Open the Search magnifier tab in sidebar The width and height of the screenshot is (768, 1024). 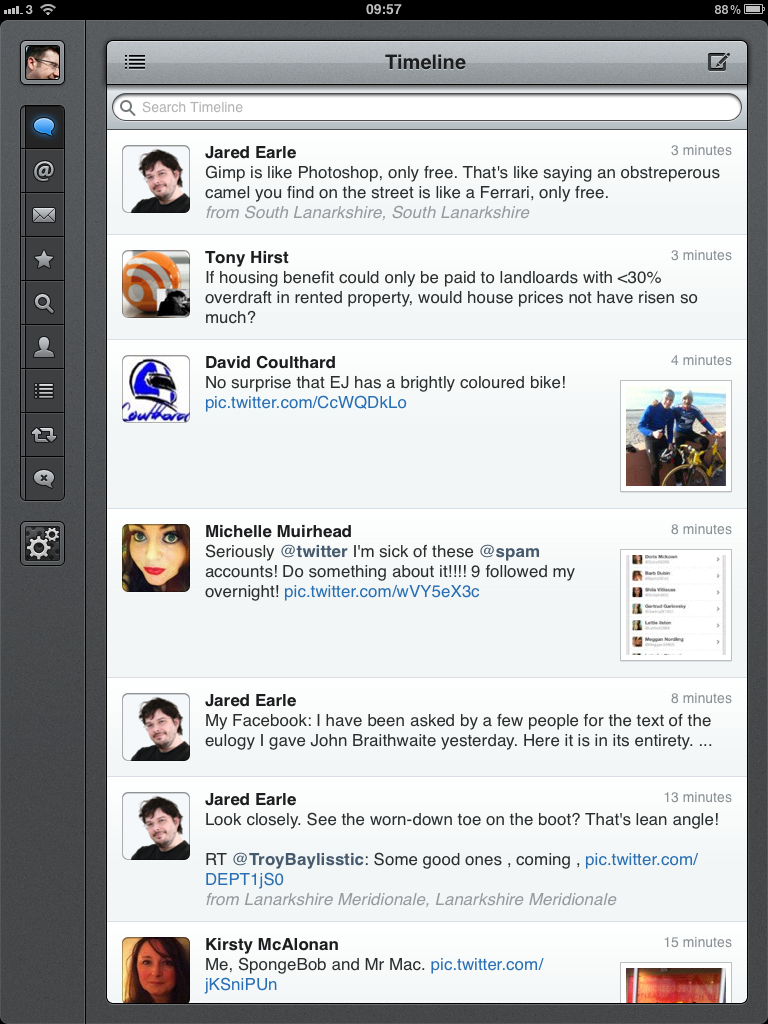point(43,303)
